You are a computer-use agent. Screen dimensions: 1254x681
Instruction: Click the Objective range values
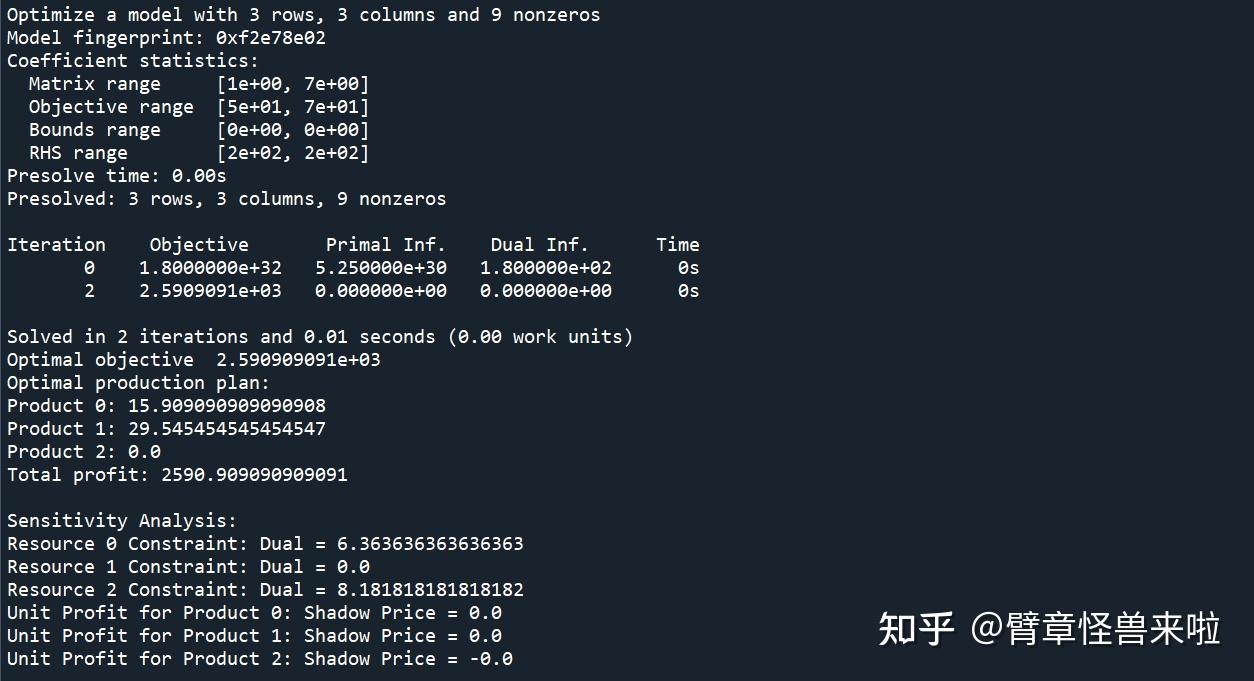(x=293, y=107)
